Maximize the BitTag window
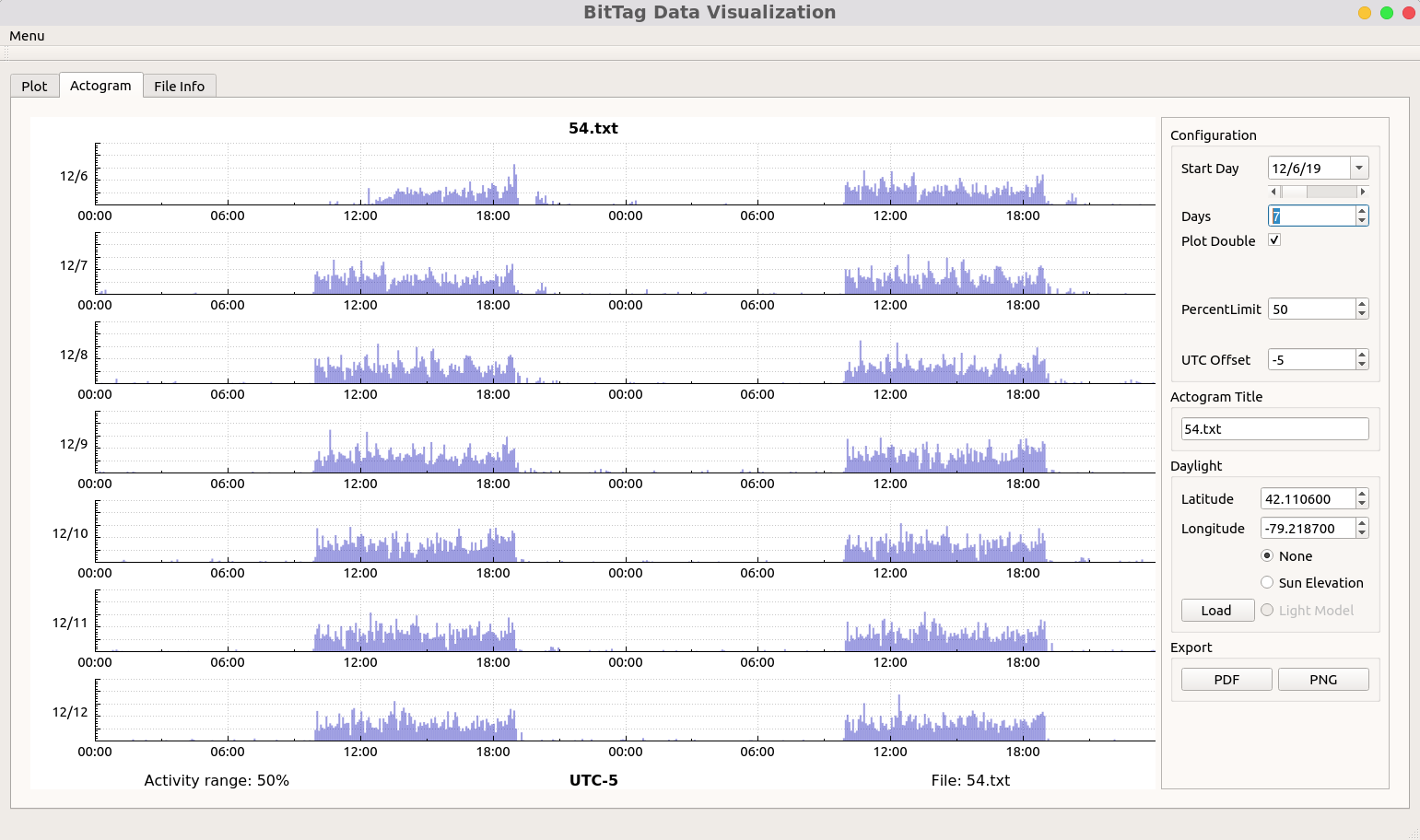The width and height of the screenshot is (1420, 840). (1387, 13)
